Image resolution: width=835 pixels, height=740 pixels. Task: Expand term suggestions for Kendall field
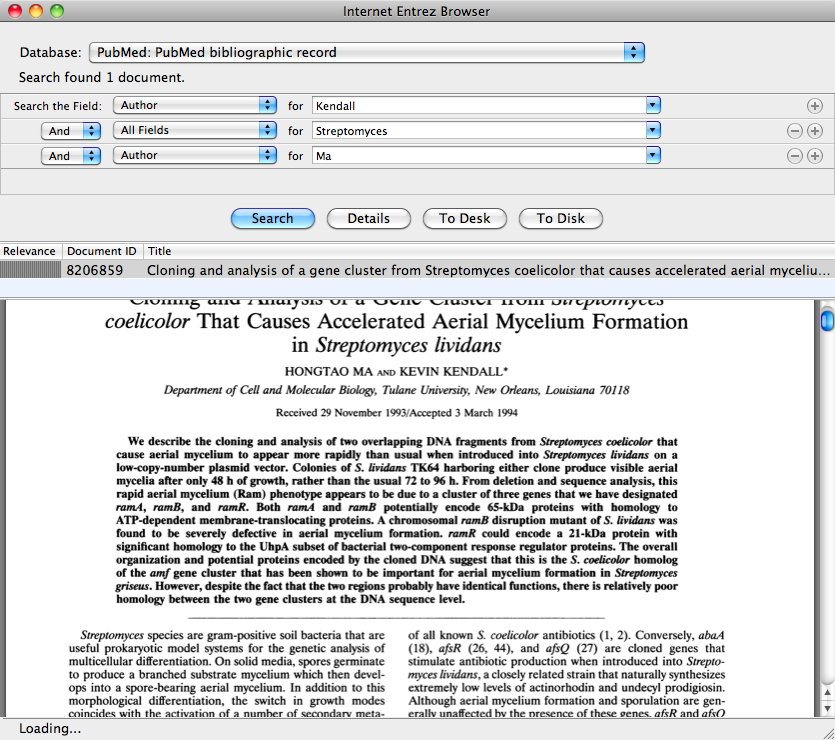click(653, 105)
